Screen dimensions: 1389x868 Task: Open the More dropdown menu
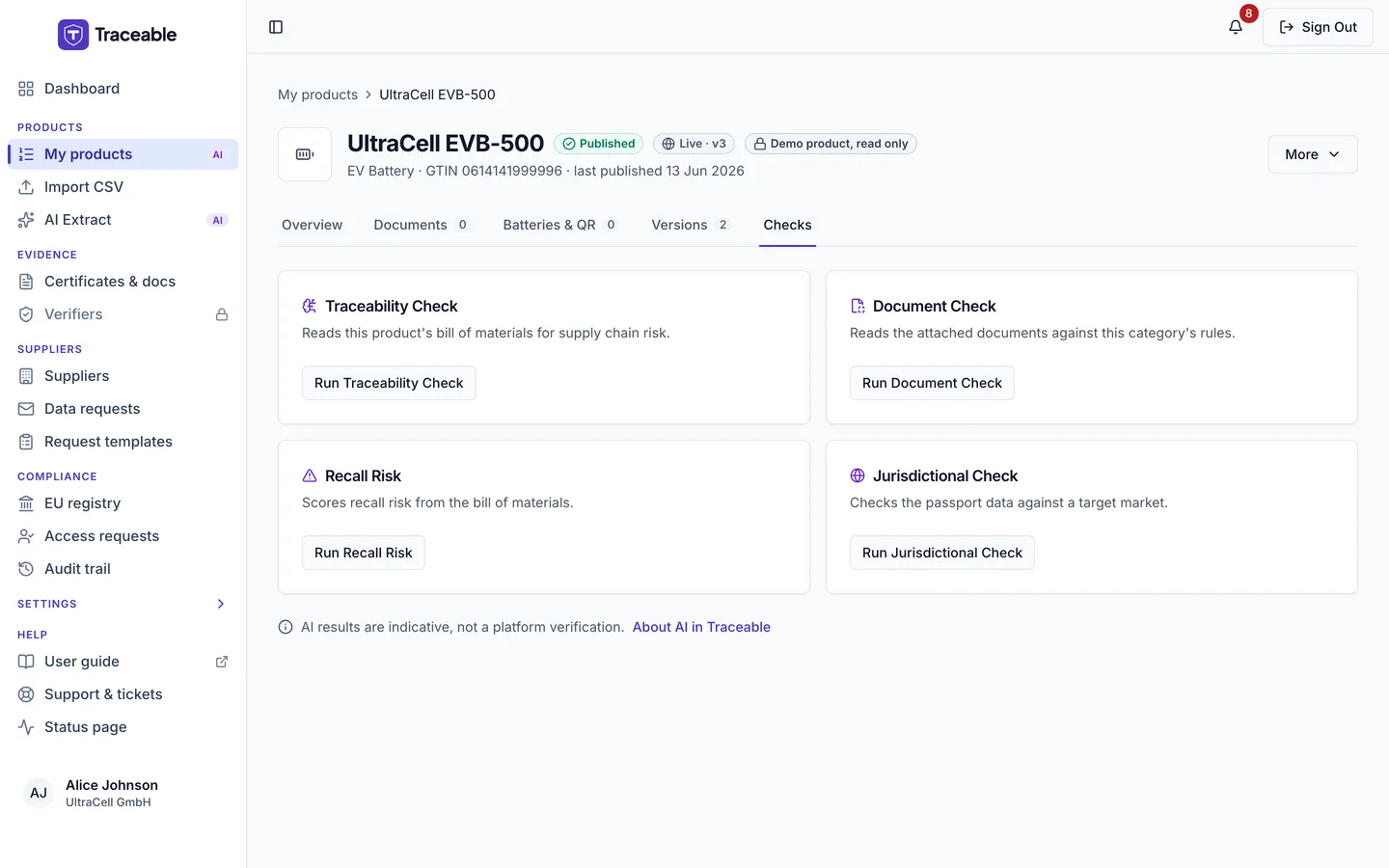[1313, 154]
